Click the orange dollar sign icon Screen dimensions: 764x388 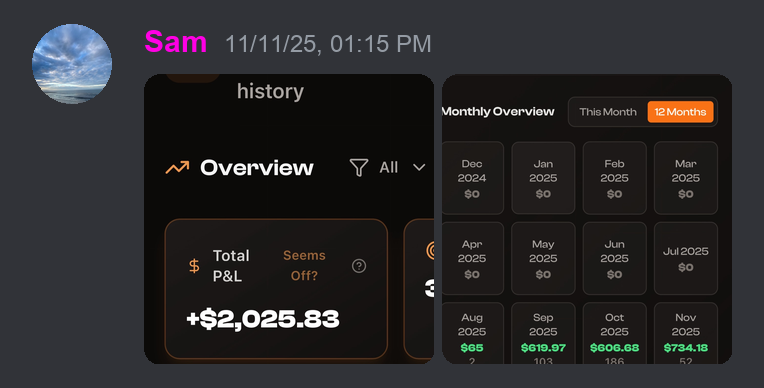point(194,266)
